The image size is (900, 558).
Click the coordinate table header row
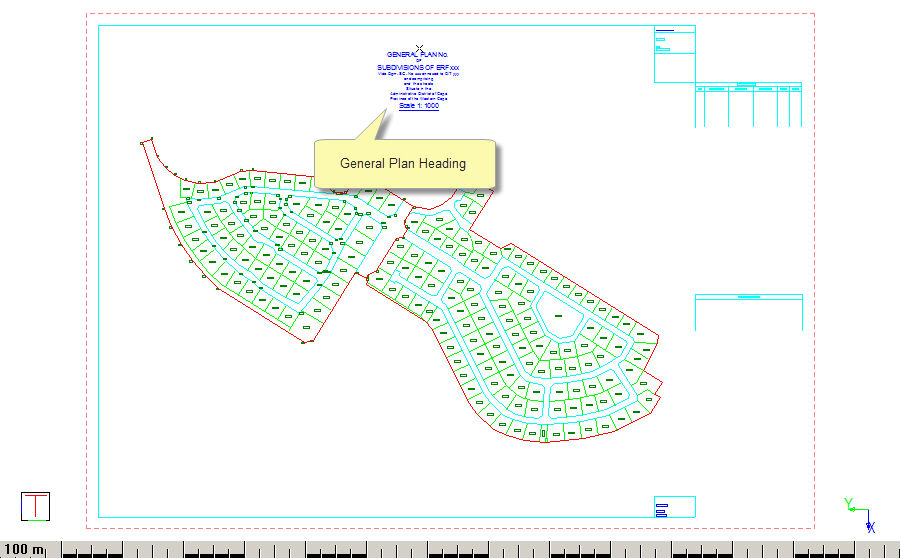point(748,88)
